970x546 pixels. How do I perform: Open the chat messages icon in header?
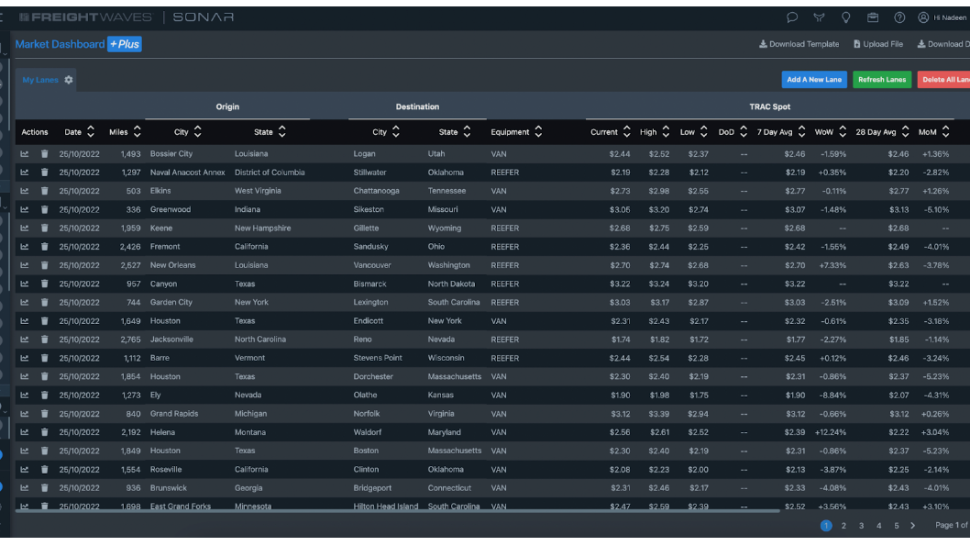click(x=792, y=17)
